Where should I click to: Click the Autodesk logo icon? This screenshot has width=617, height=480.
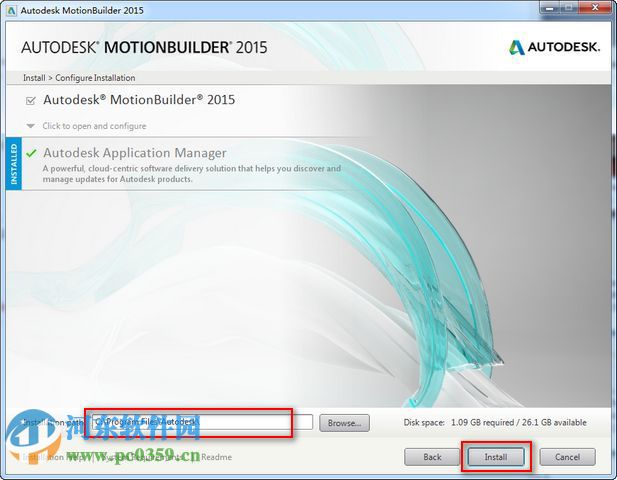pos(516,48)
